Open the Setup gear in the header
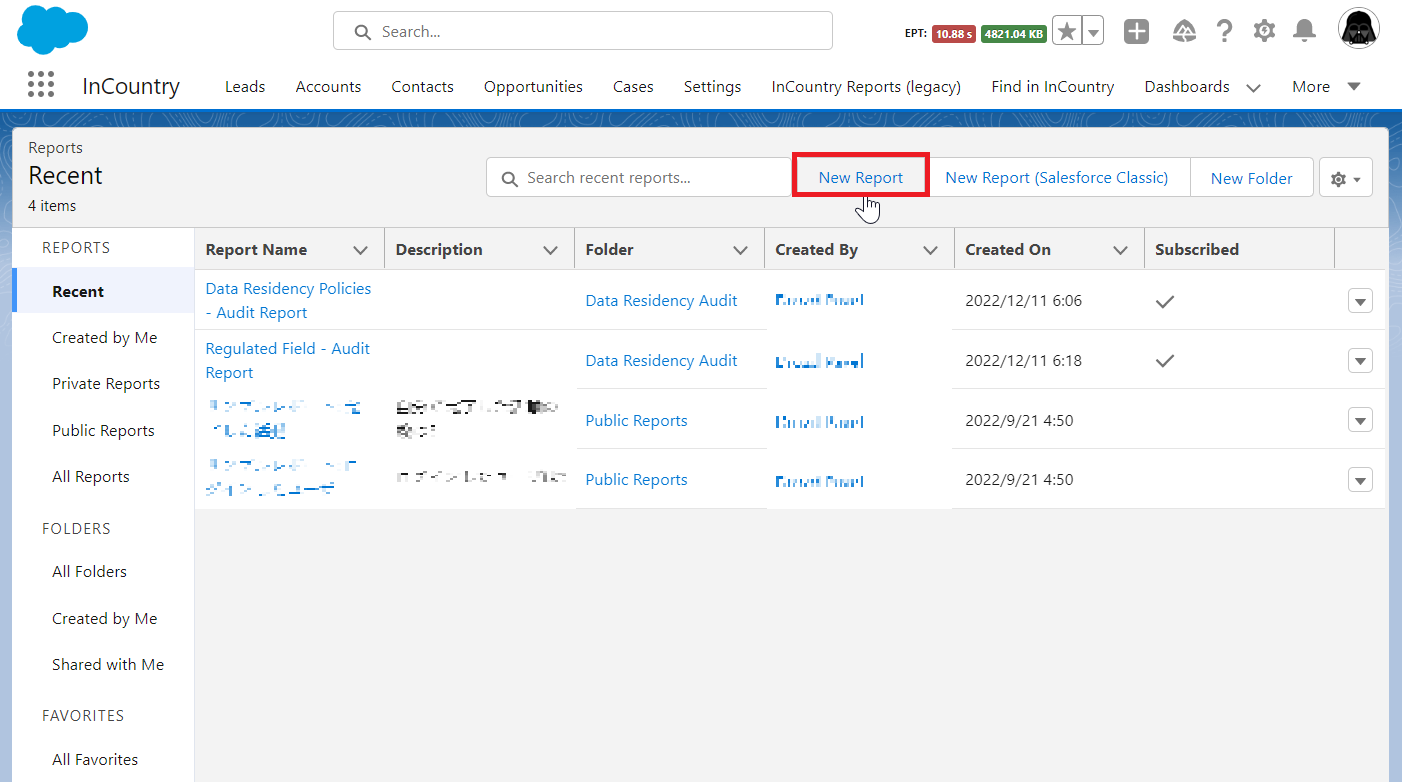Image resolution: width=1402 pixels, height=782 pixels. pos(1264,32)
